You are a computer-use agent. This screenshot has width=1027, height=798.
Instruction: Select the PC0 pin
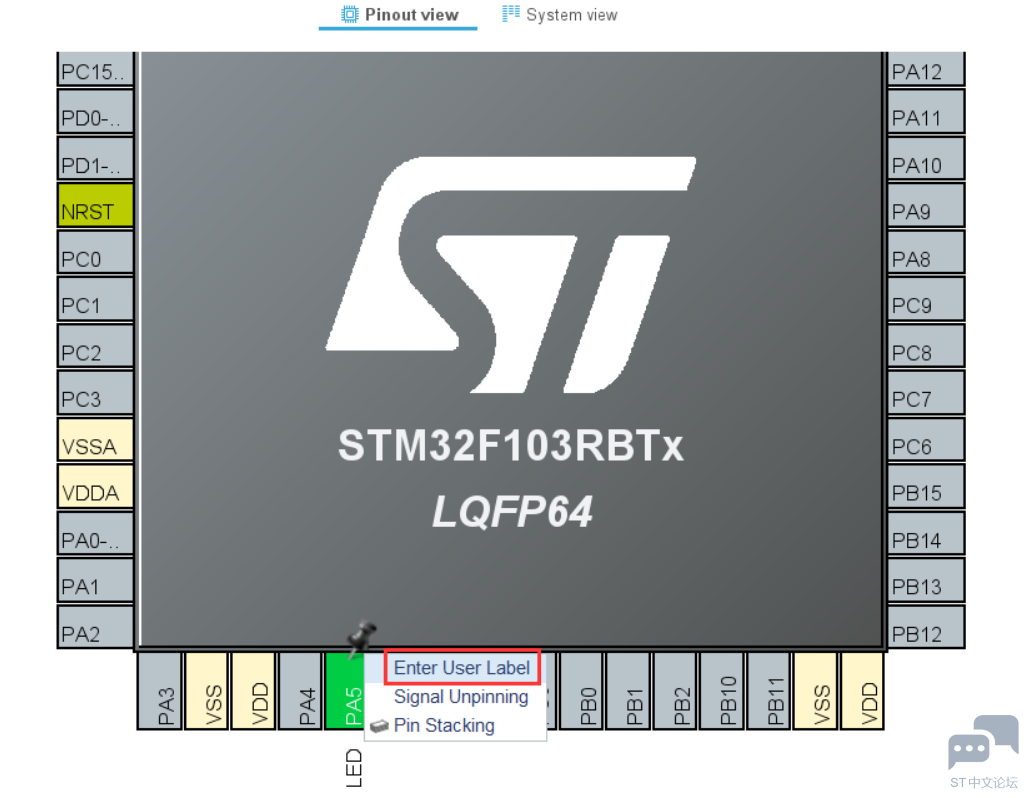(95, 258)
